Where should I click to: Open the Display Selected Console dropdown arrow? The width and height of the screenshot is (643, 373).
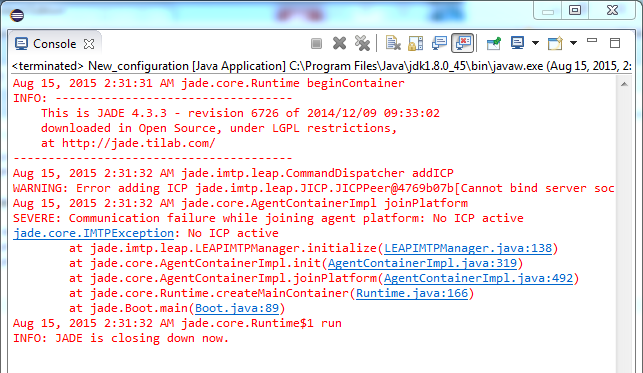click(535, 43)
